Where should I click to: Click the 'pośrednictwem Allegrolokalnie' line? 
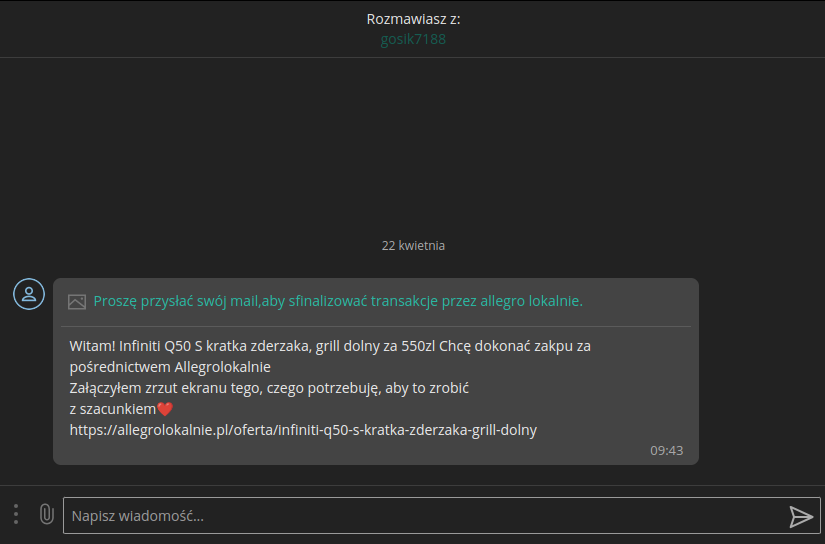click(170, 367)
